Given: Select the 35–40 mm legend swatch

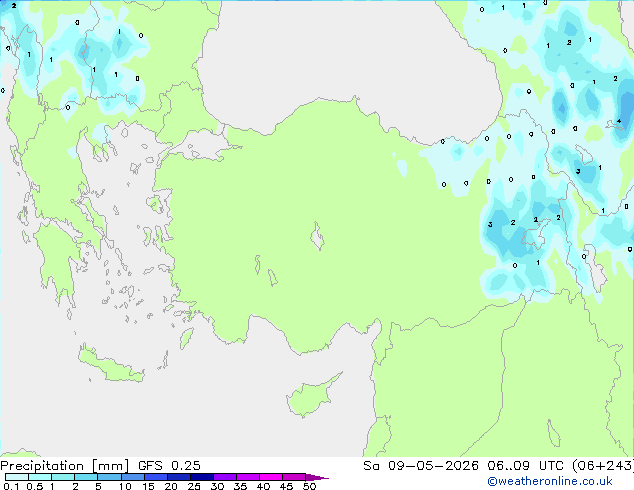Looking at the screenshot, I should click(247, 477).
